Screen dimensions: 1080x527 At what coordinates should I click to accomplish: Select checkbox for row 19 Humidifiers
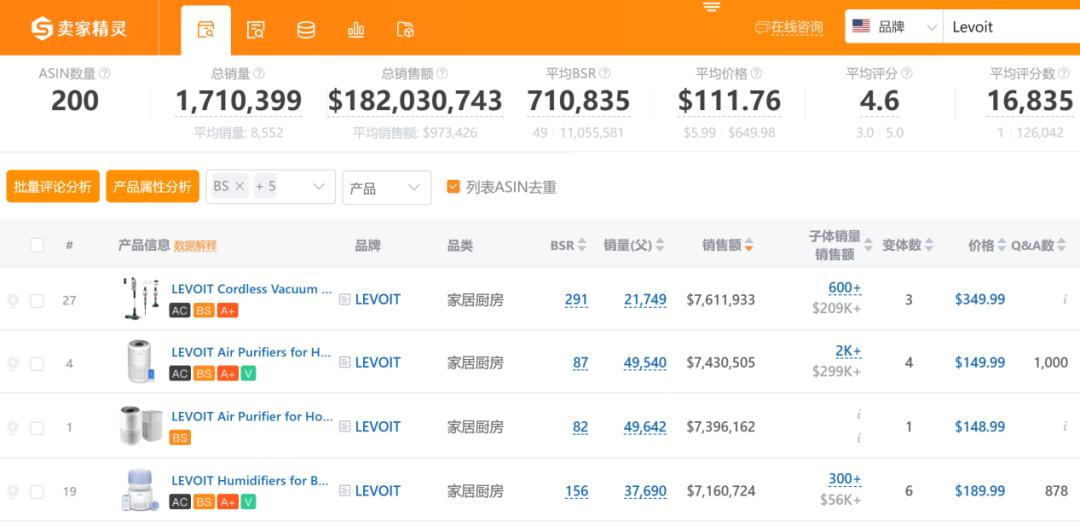coord(37,492)
